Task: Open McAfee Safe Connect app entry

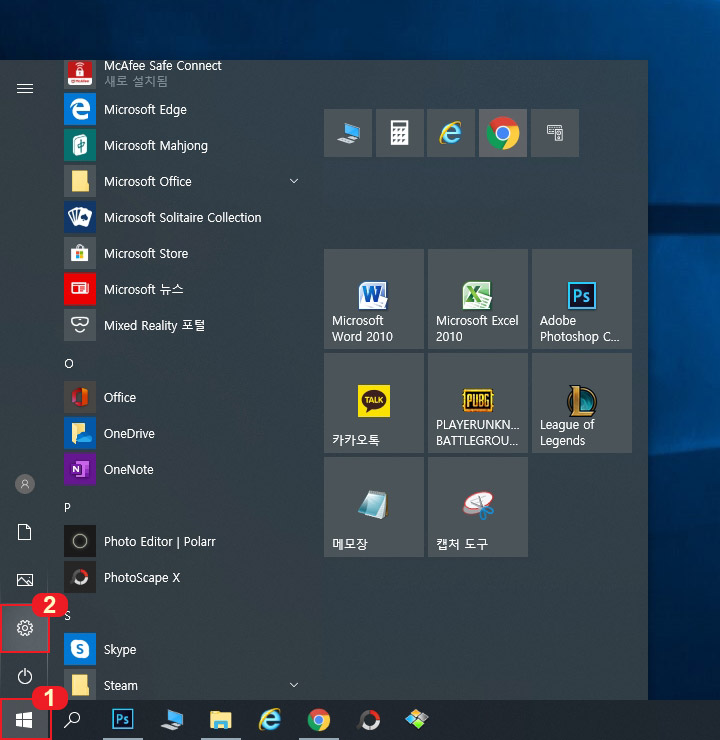Action: (183, 74)
